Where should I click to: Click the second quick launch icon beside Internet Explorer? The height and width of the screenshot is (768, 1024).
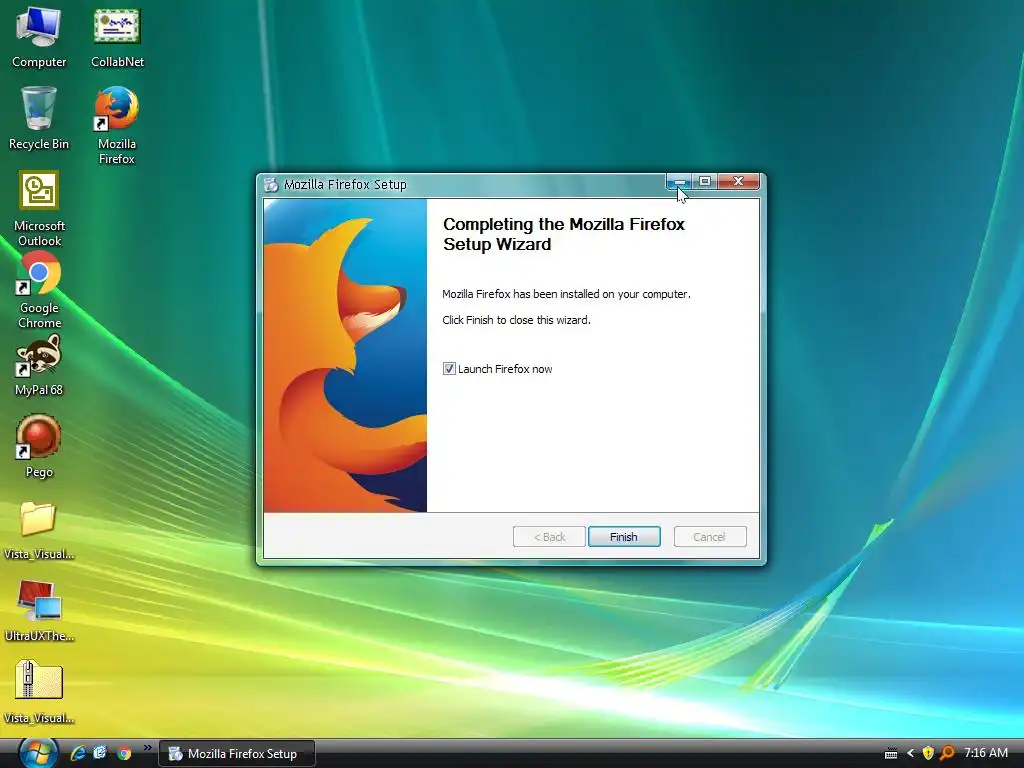100,753
